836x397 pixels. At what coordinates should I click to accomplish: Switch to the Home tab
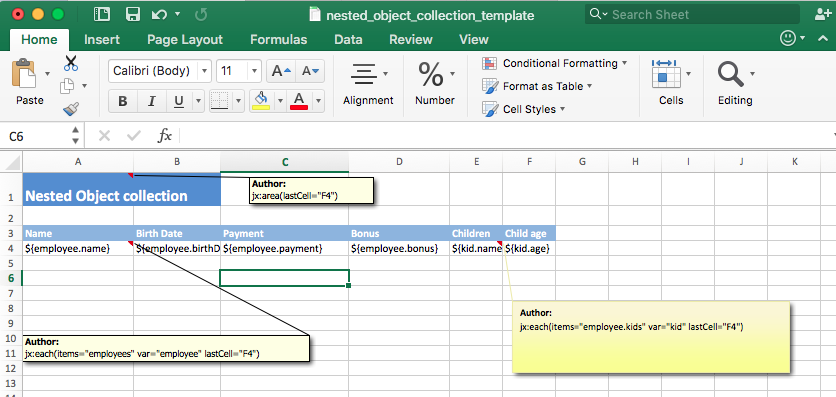pos(39,39)
